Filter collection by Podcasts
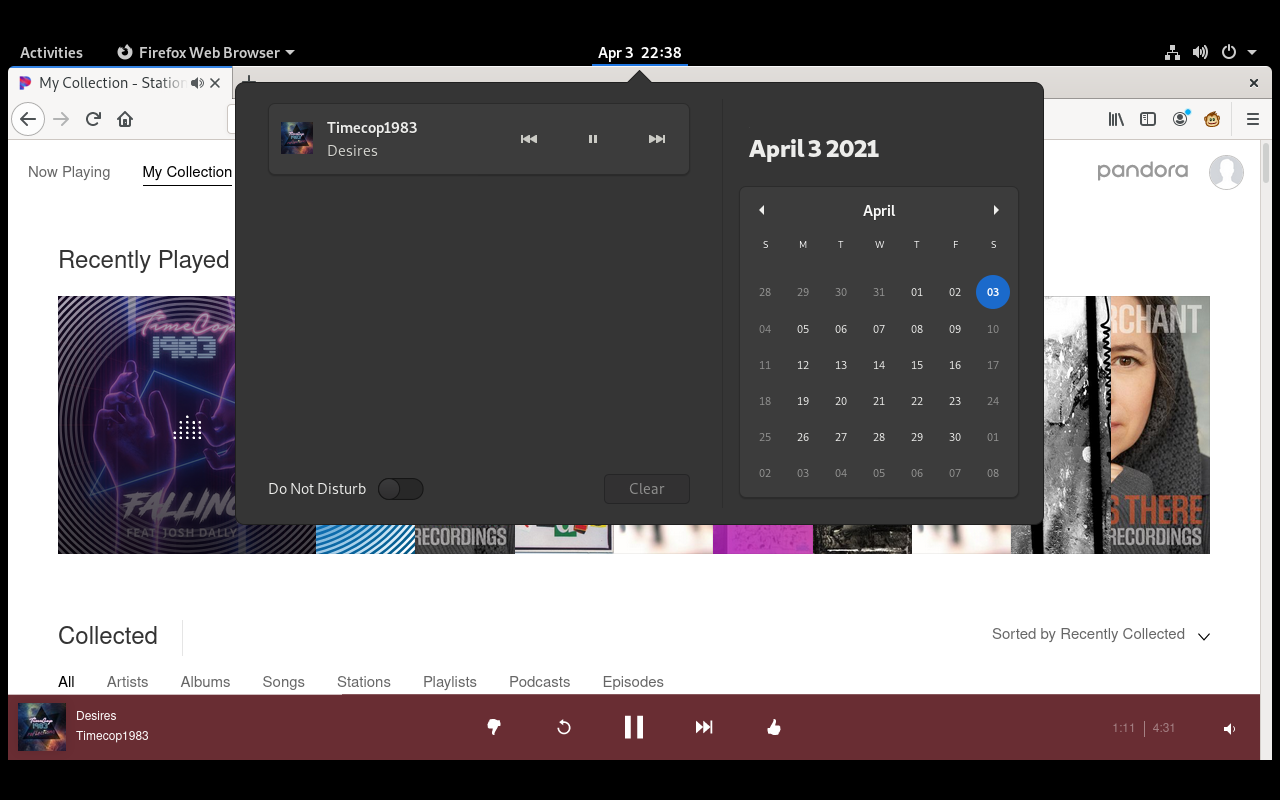The height and width of the screenshot is (800, 1280). pos(539,682)
